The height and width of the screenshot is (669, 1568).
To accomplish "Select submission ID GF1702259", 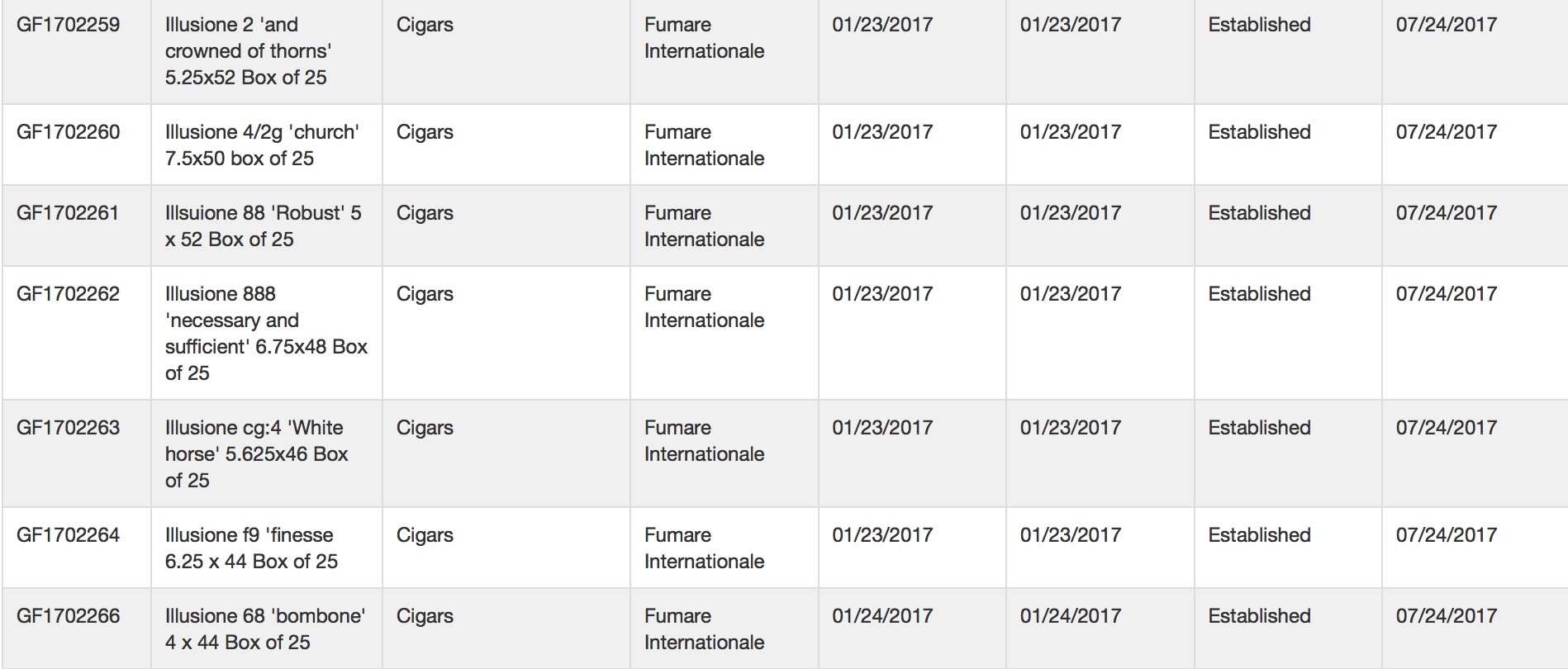I will click(x=68, y=25).
